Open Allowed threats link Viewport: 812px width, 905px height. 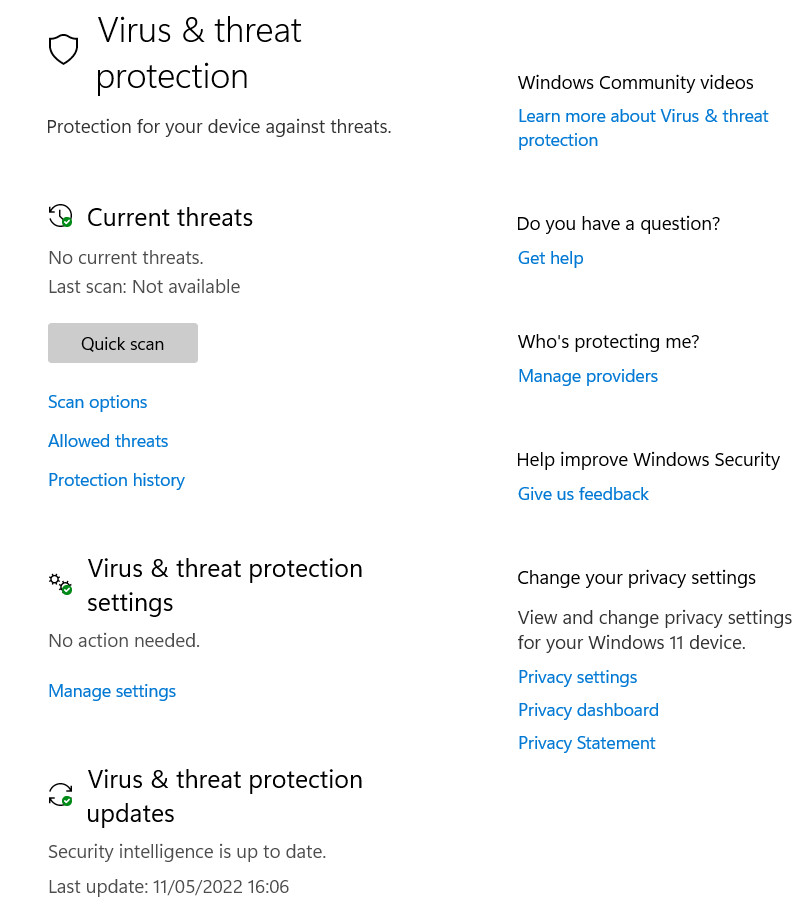108,441
